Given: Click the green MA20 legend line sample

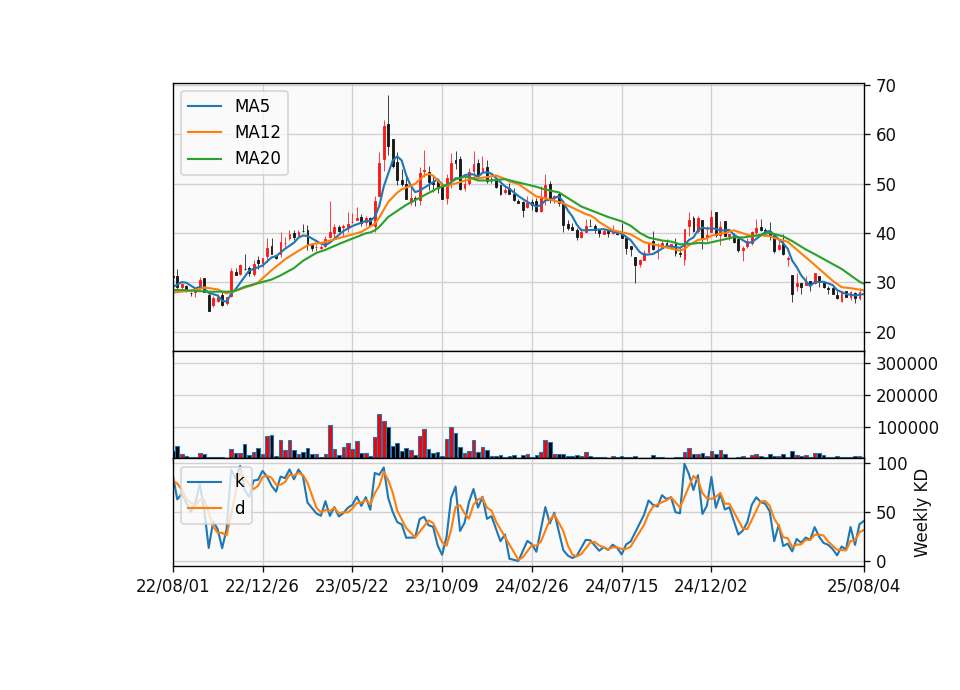Looking at the screenshot, I should (204, 158).
